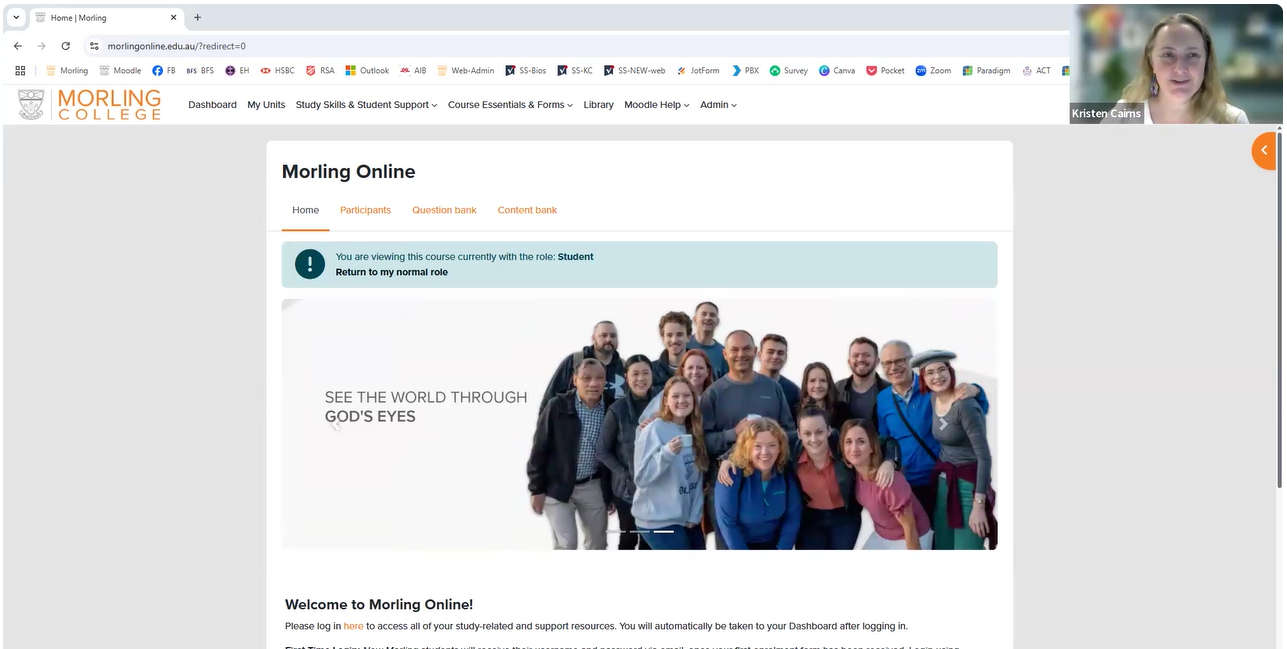
Task: Go to previous carousel slide
Action: click(336, 424)
